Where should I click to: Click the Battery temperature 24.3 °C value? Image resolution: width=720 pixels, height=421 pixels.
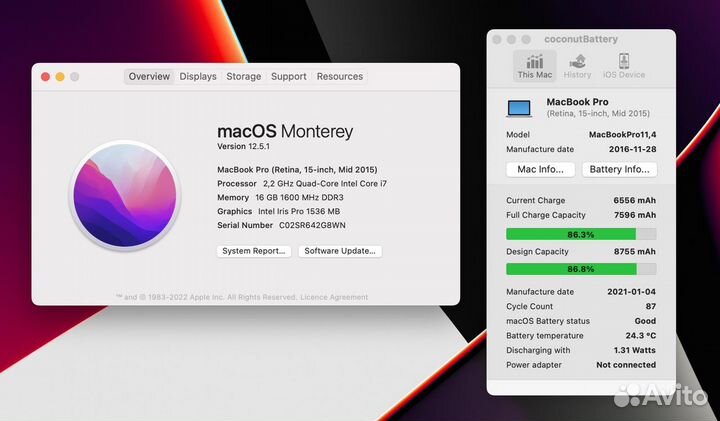coord(641,336)
